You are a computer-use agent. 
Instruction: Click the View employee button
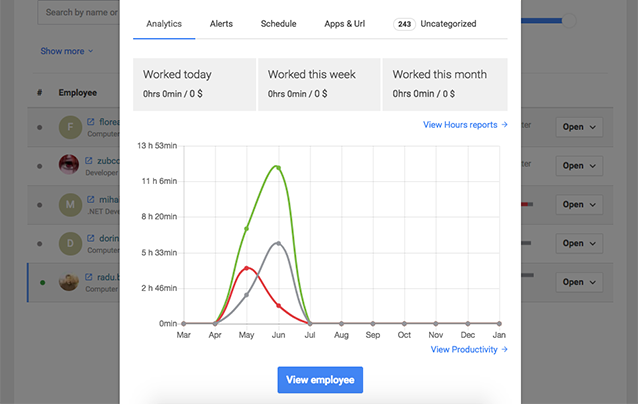point(320,380)
